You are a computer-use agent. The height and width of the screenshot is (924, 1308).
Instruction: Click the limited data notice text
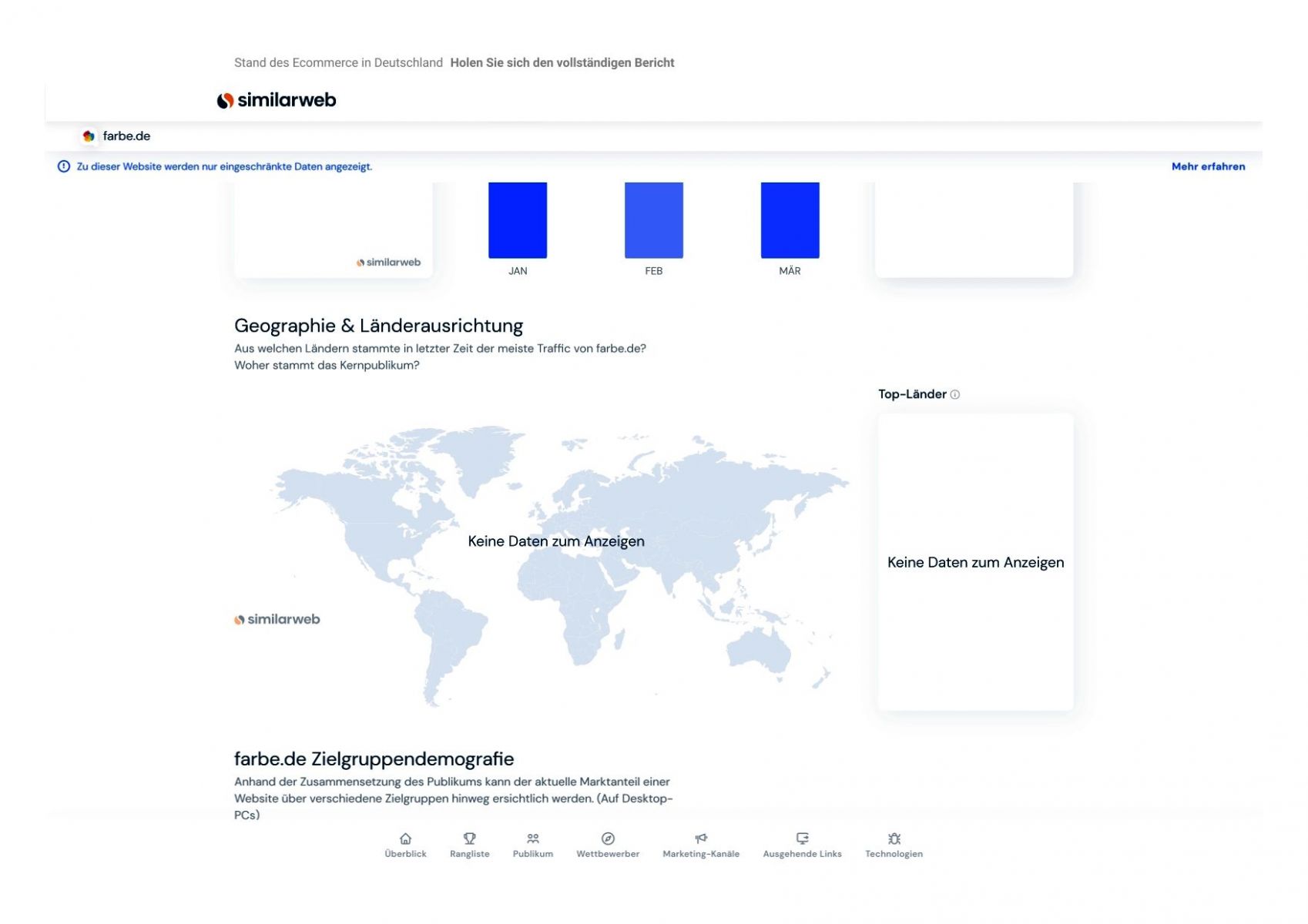point(224,166)
